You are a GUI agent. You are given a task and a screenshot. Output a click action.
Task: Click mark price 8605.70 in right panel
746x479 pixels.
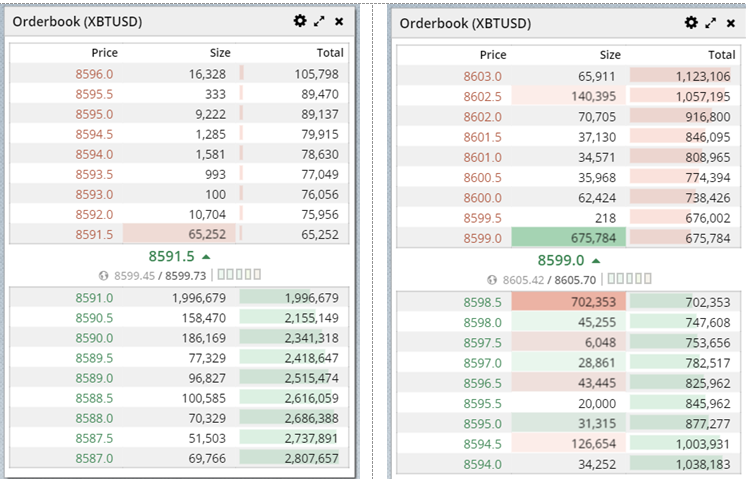coord(575,280)
